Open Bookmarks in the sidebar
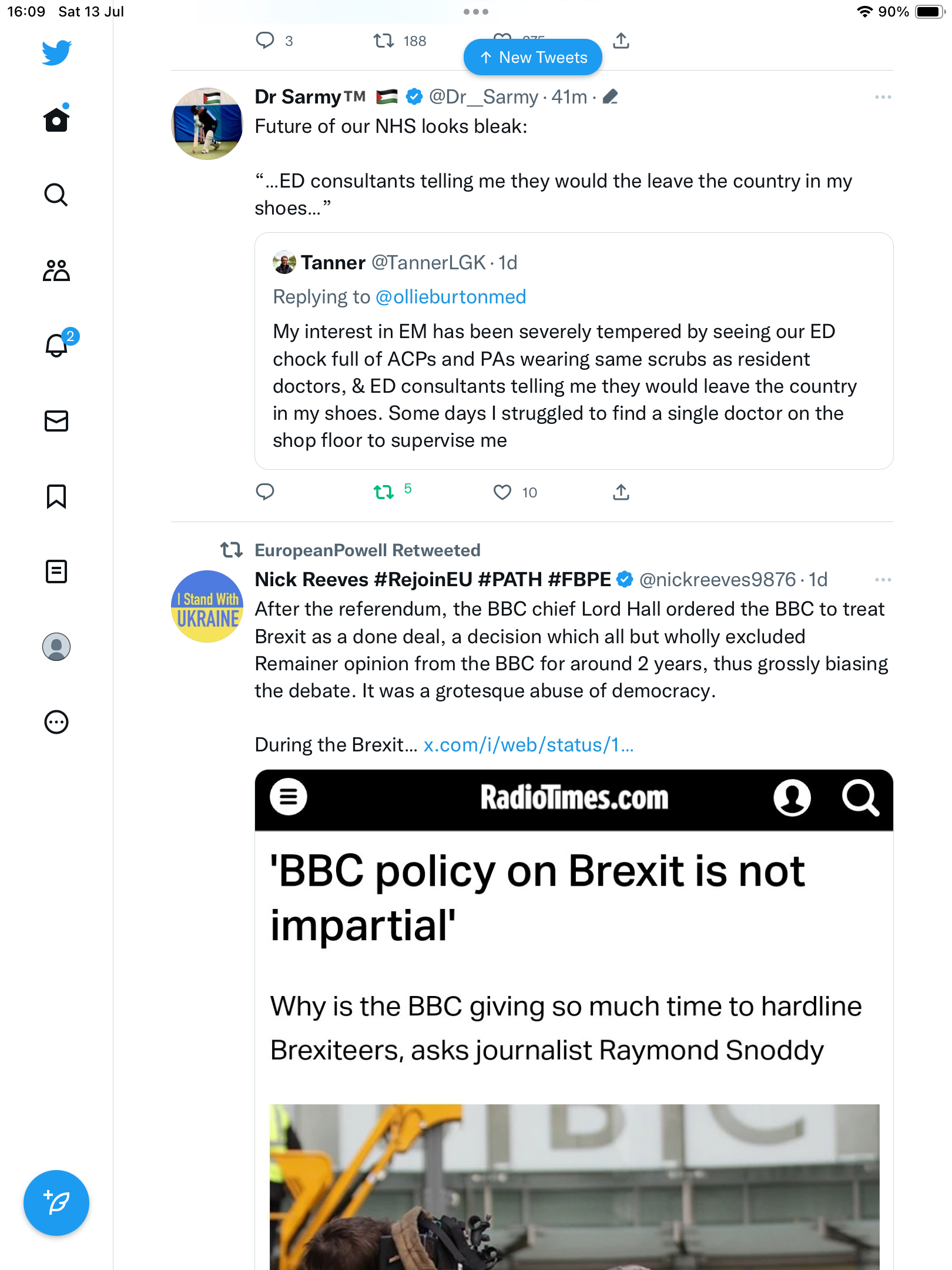This screenshot has height=1270, width=952. [56, 496]
